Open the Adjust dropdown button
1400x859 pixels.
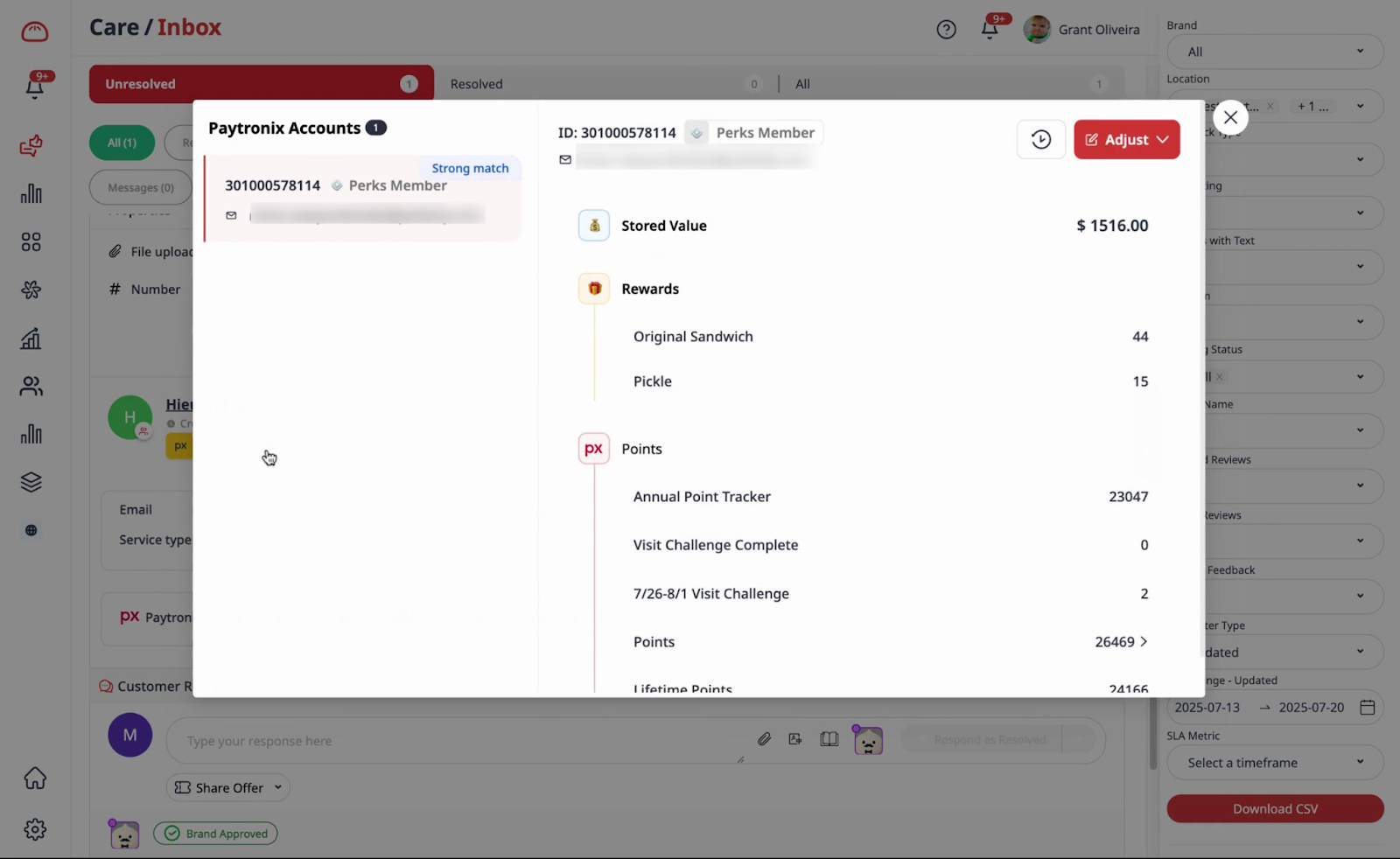[1127, 140]
